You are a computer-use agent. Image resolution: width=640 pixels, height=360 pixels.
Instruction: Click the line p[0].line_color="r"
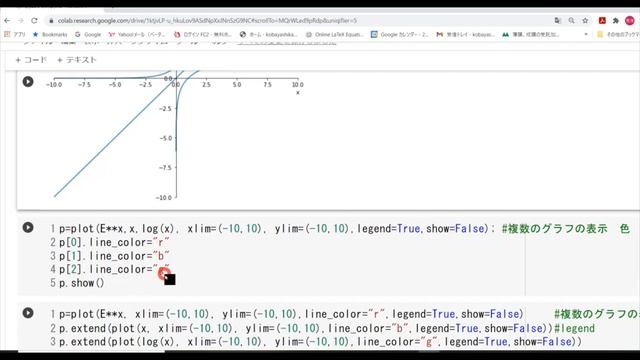pos(114,242)
